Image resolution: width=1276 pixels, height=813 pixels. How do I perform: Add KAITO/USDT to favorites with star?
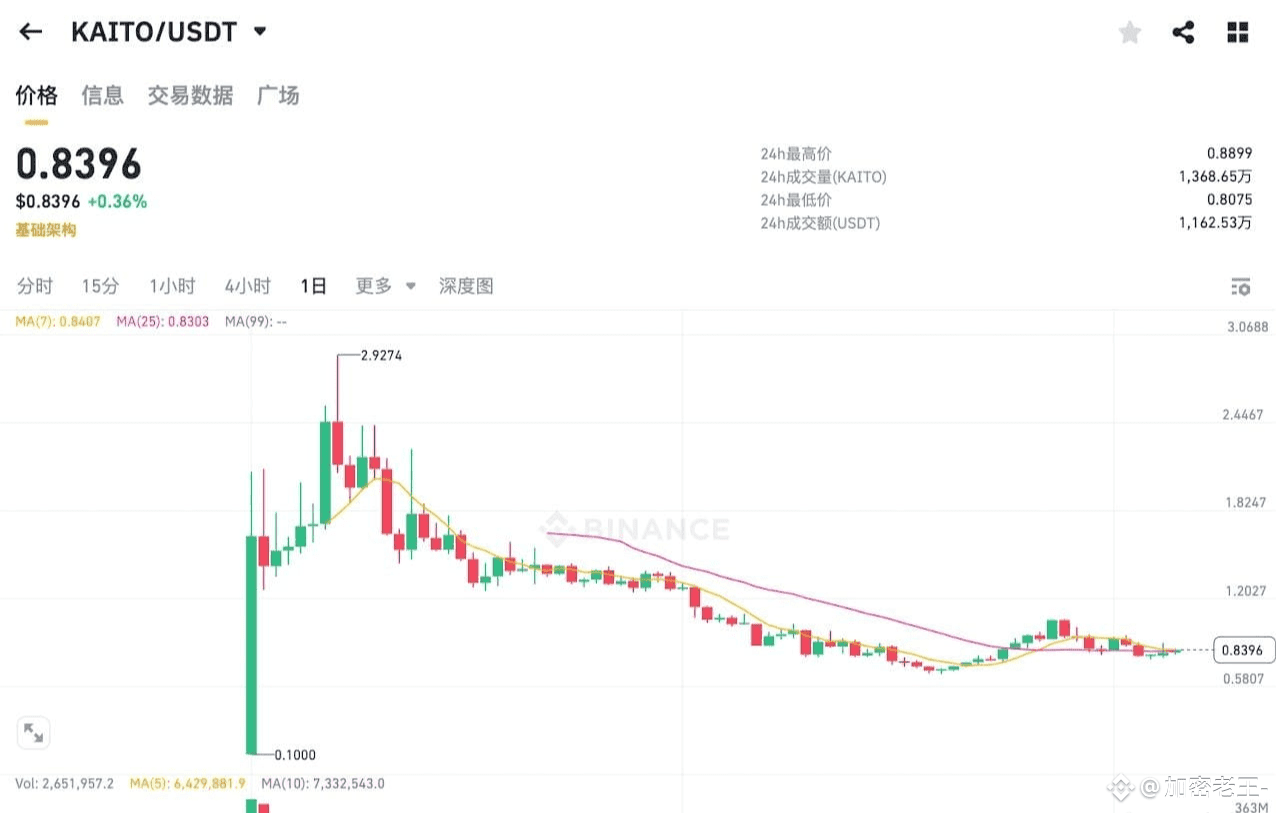click(1130, 33)
